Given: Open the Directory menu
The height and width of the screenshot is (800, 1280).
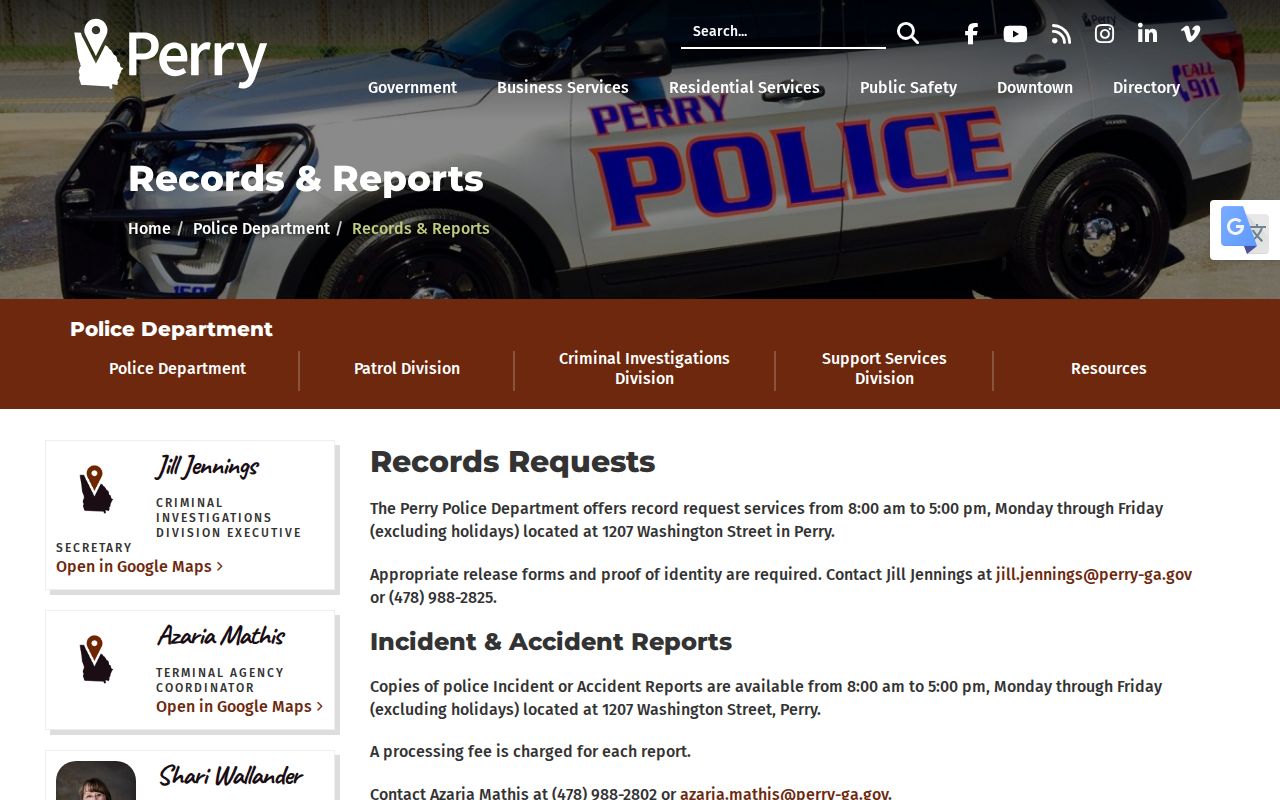Looking at the screenshot, I should pos(1146,87).
